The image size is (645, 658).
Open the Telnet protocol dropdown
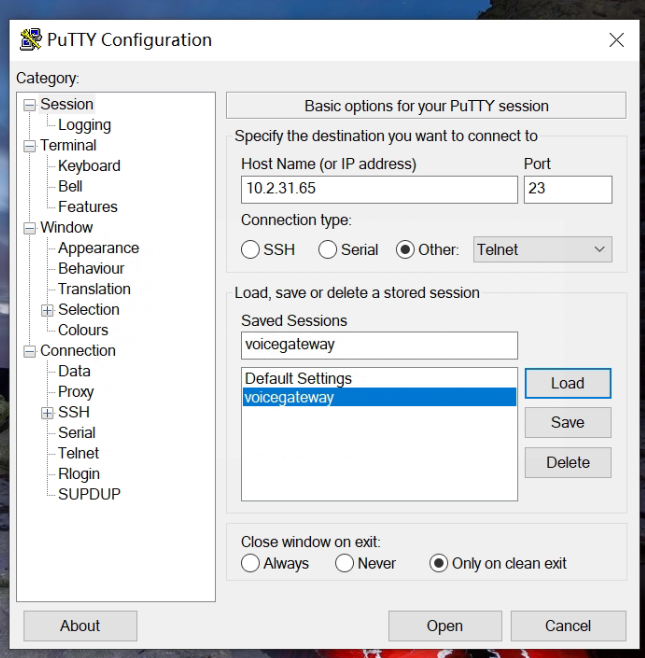pyautogui.click(x=543, y=250)
